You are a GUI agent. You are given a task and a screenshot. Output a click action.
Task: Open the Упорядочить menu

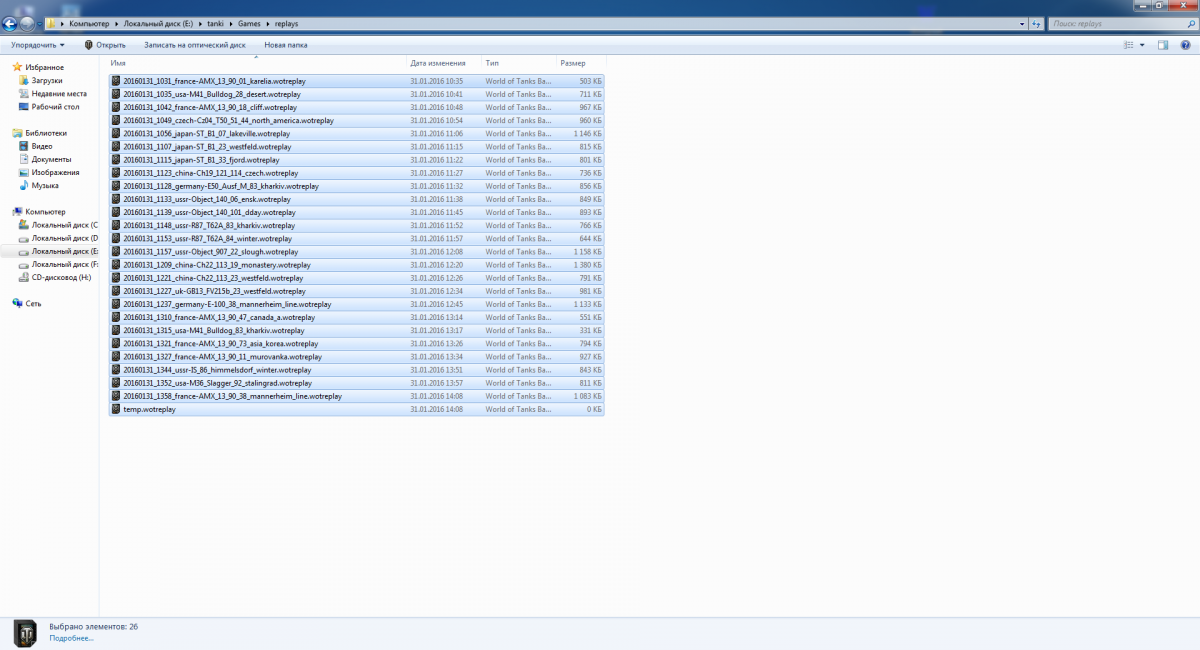38,45
